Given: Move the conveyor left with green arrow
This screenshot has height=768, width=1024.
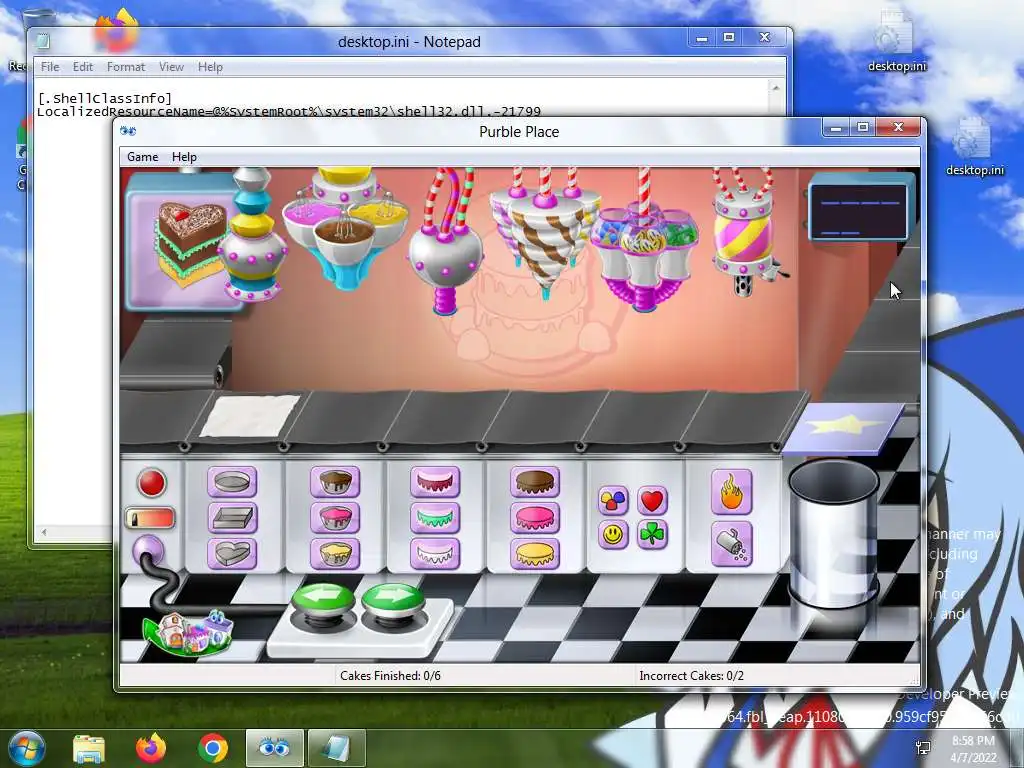Looking at the screenshot, I should coord(323,598).
